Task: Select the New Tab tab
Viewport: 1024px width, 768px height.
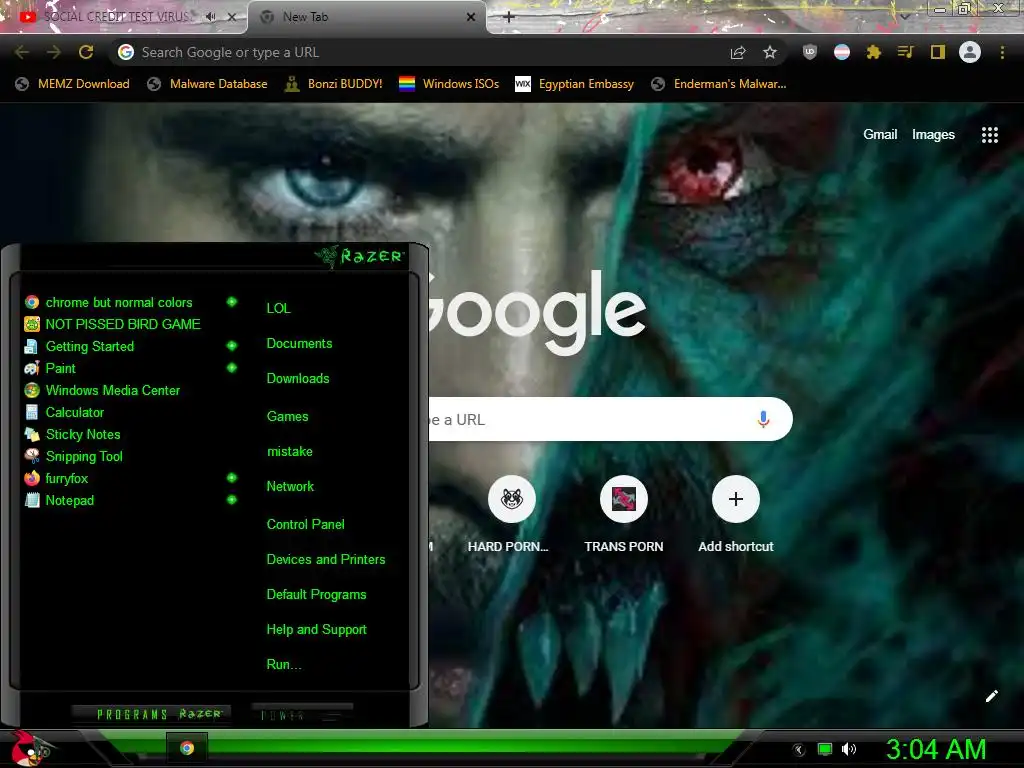Action: pyautogui.click(x=366, y=17)
